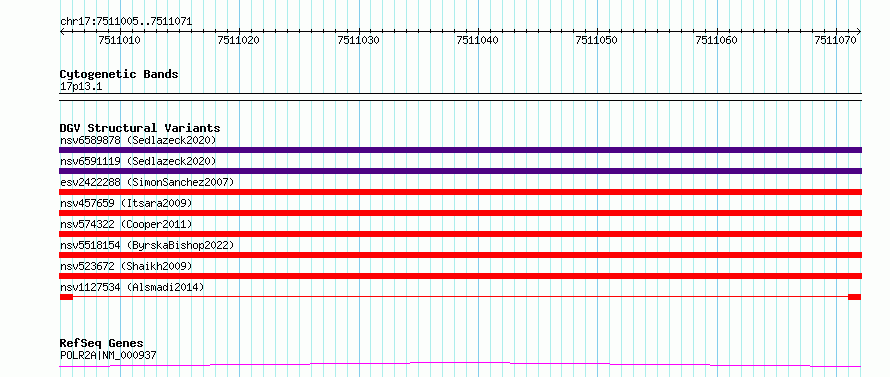
Task: Select the red bar below esv2422288
Action: click(460, 192)
